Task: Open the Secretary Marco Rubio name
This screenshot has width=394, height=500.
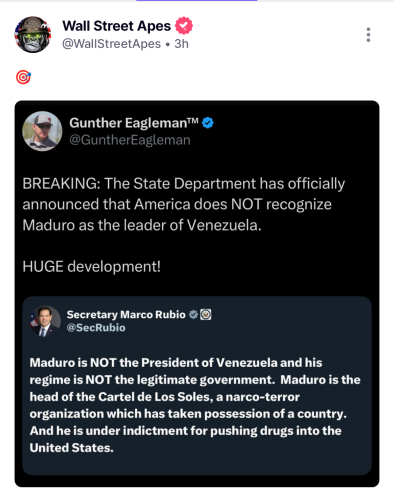Action: coord(126,314)
